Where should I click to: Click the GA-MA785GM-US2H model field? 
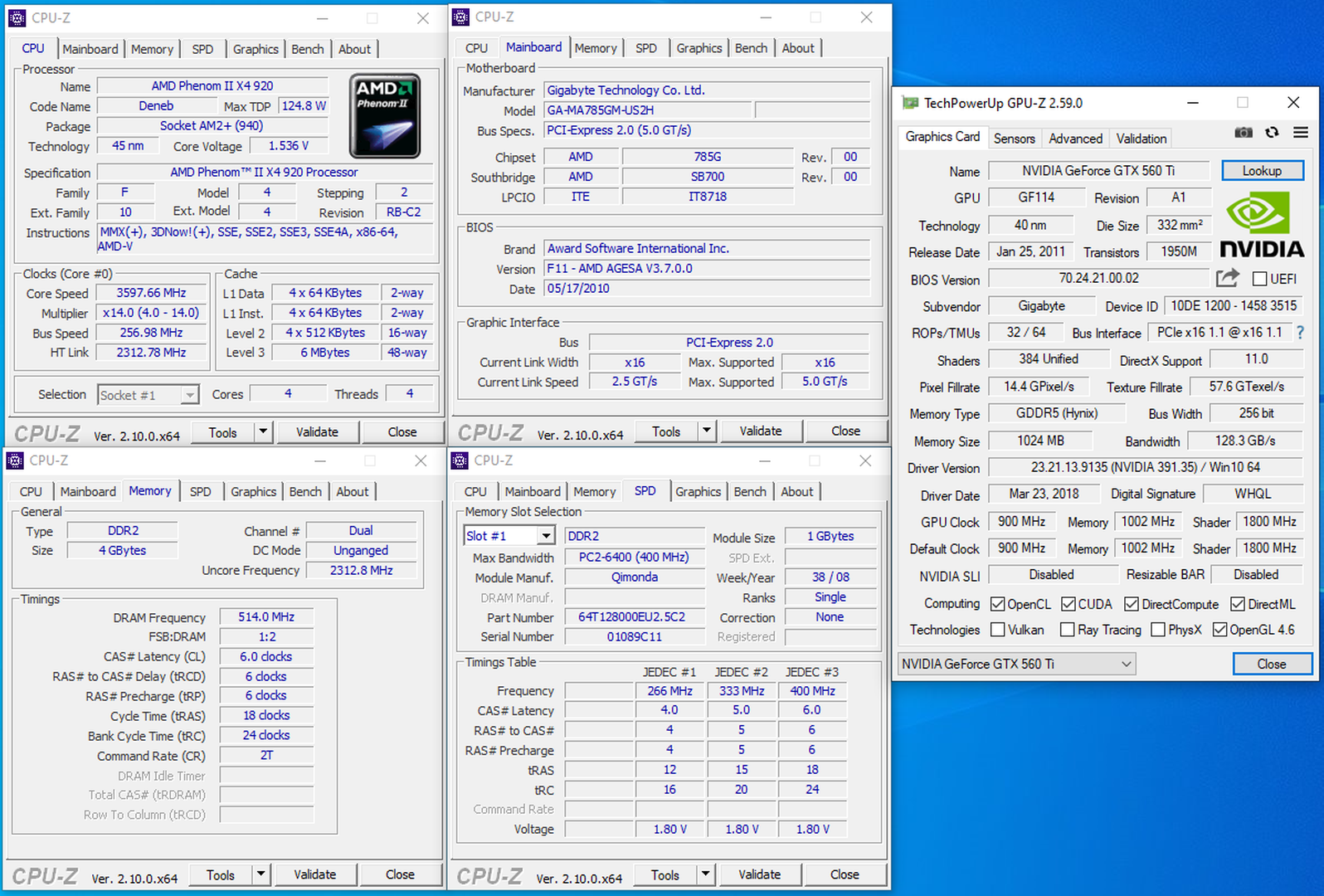[x=648, y=110]
